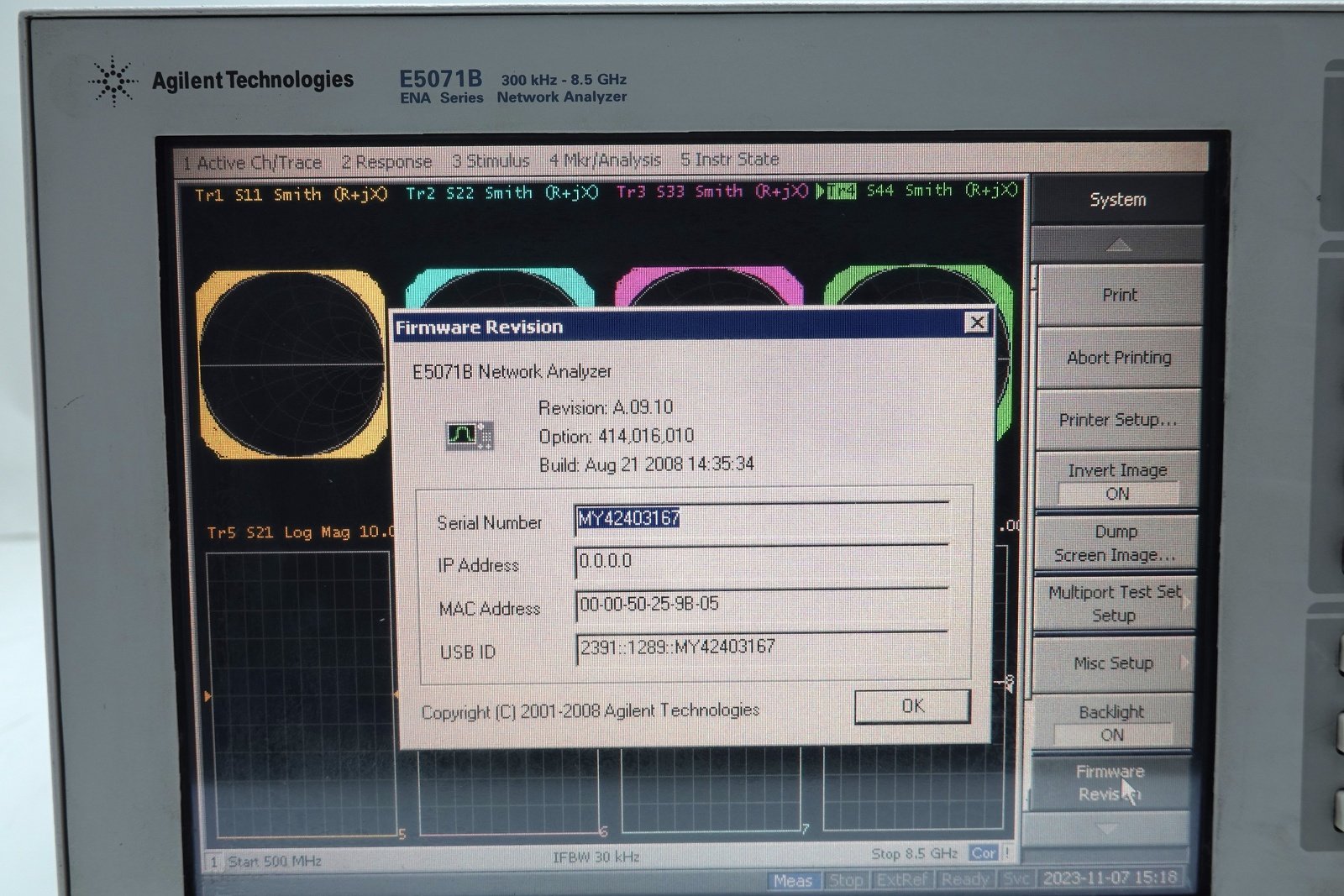Click the Start 500 MHz readout
Screen dimensions: 1344x896
pyautogui.click(x=274, y=862)
